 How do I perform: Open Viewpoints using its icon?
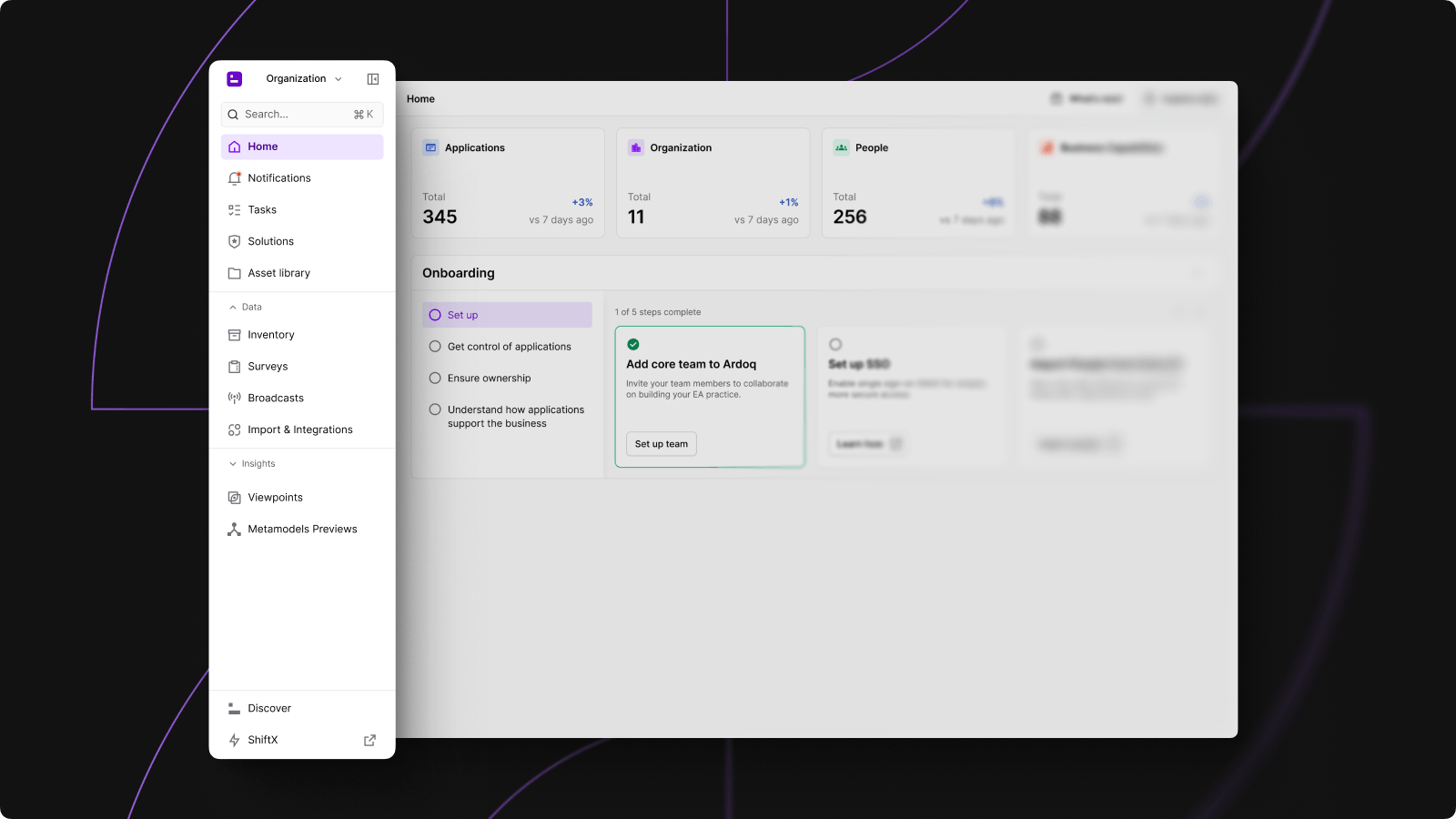coord(234,498)
